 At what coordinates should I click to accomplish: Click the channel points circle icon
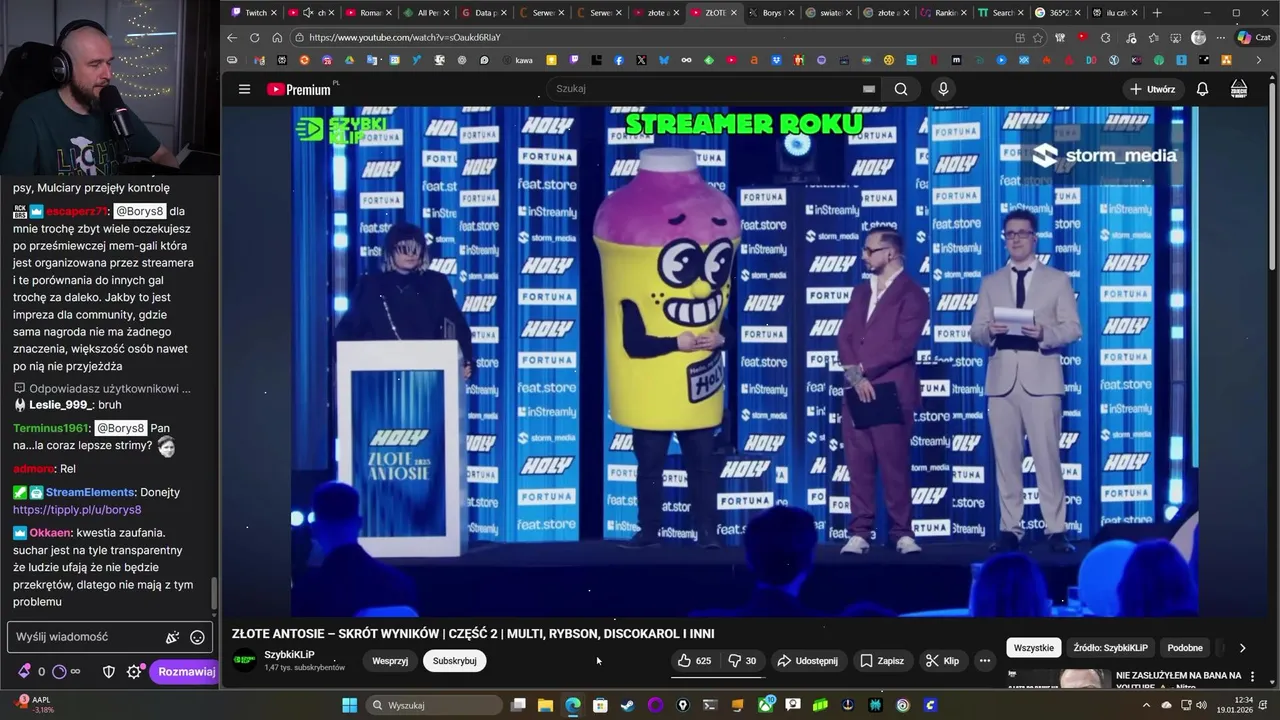click(x=58, y=672)
